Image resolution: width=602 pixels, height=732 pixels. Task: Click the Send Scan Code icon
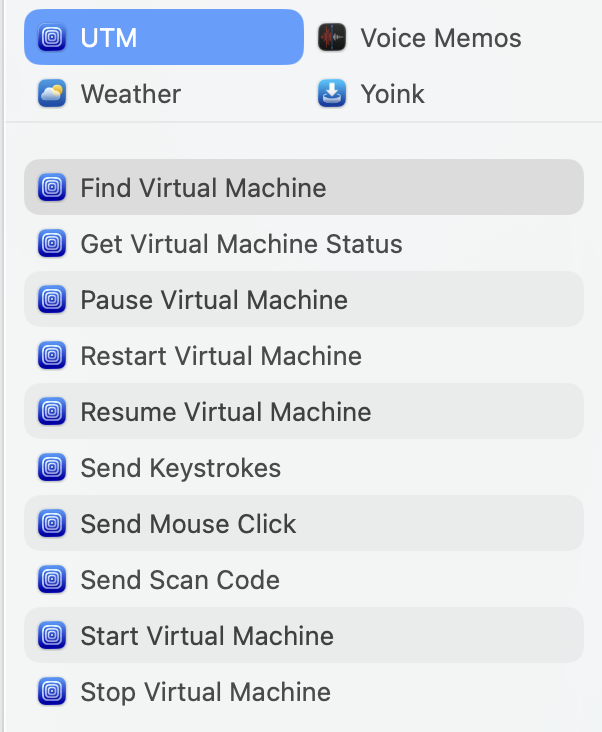tap(52, 580)
